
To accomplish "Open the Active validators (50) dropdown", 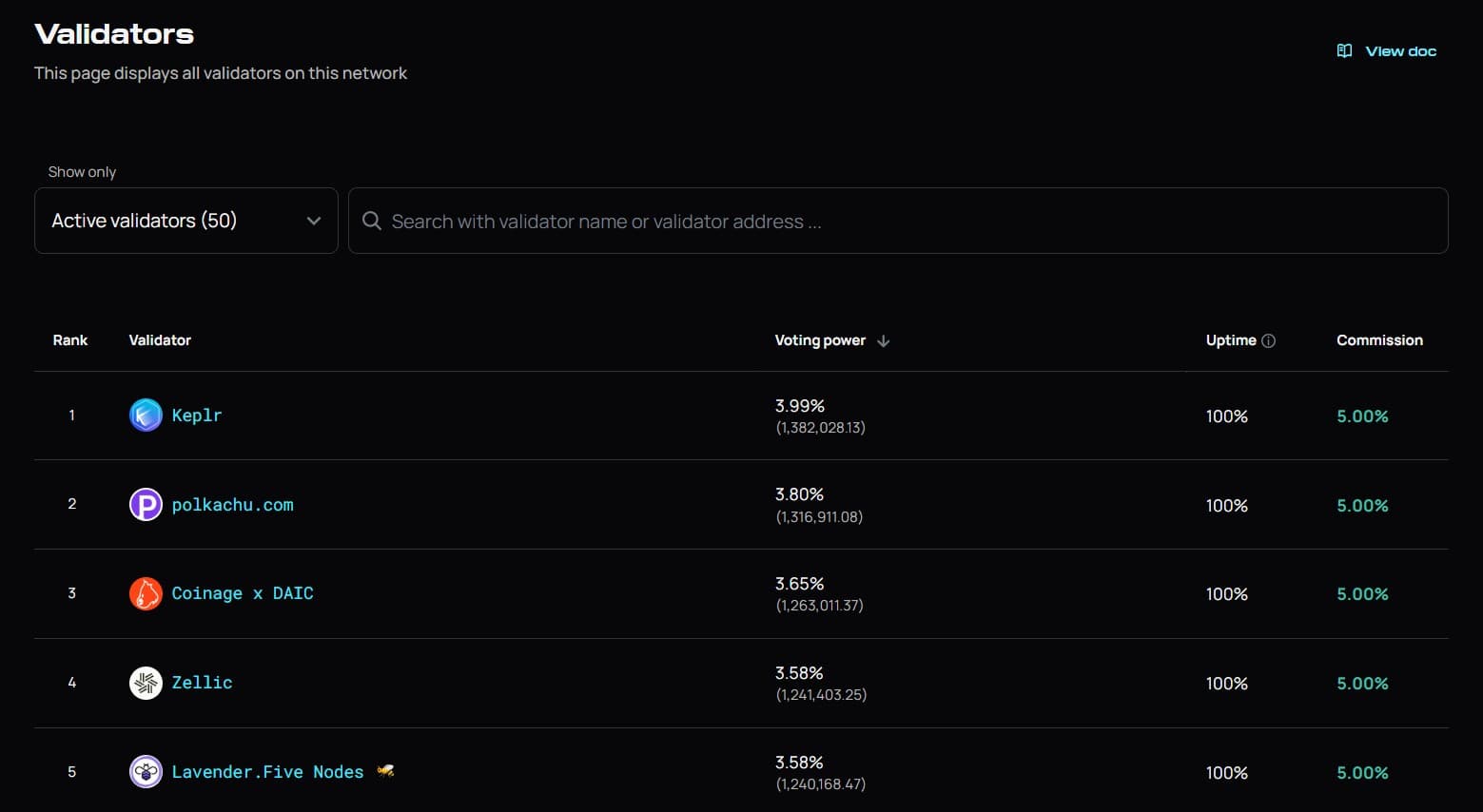I will tap(185, 221).
